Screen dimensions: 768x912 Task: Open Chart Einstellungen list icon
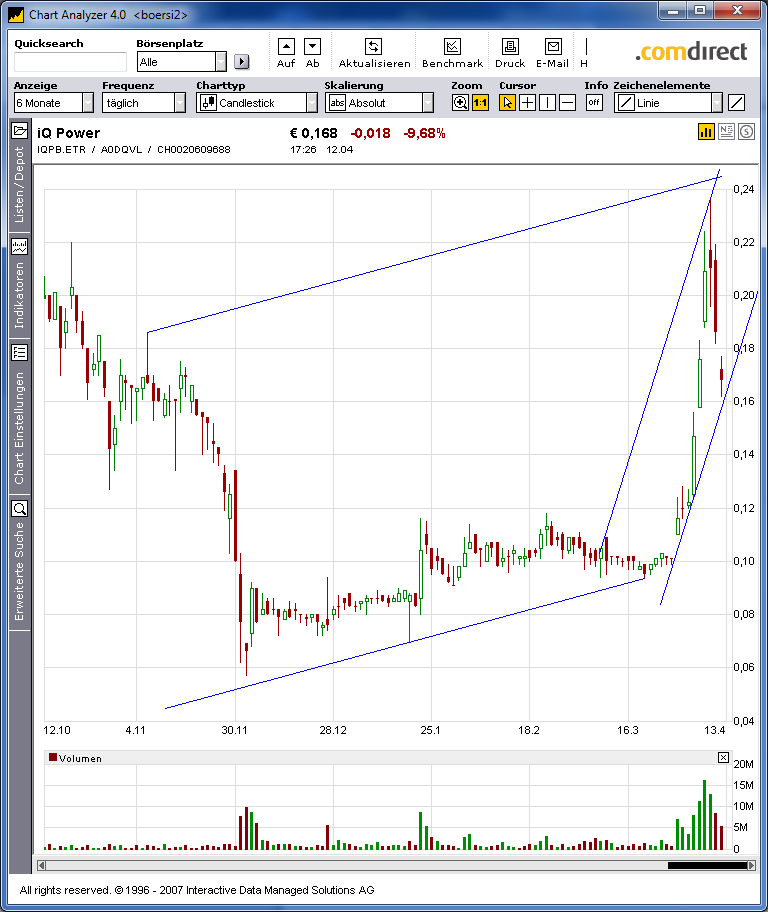19,352
